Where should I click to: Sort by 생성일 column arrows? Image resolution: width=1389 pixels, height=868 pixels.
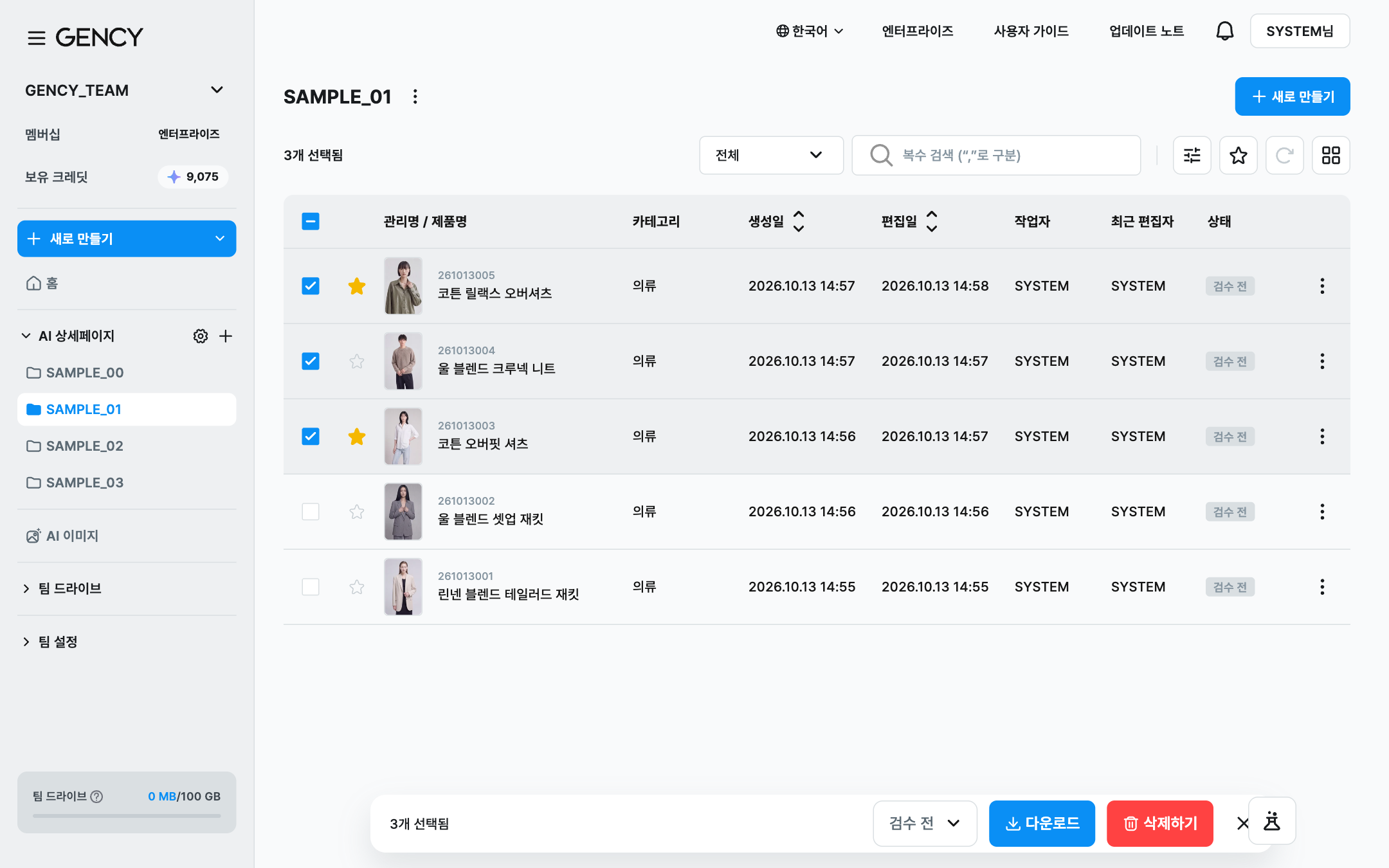799,221
